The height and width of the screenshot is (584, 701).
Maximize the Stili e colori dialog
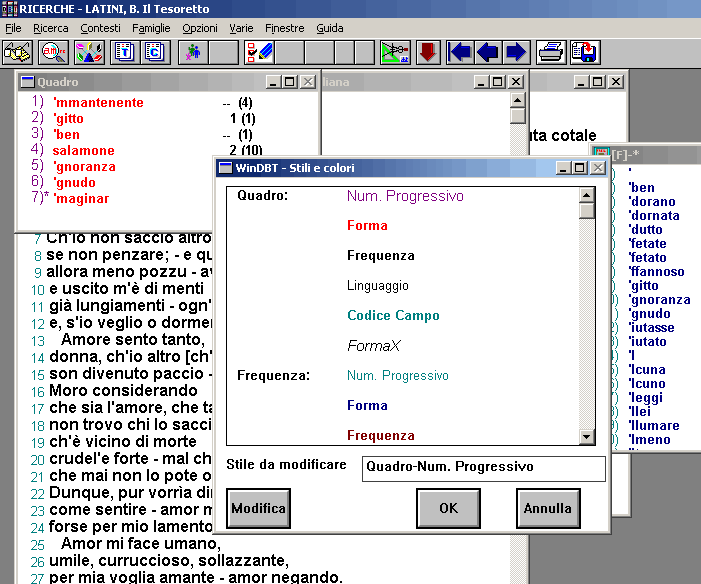point(580,168)
